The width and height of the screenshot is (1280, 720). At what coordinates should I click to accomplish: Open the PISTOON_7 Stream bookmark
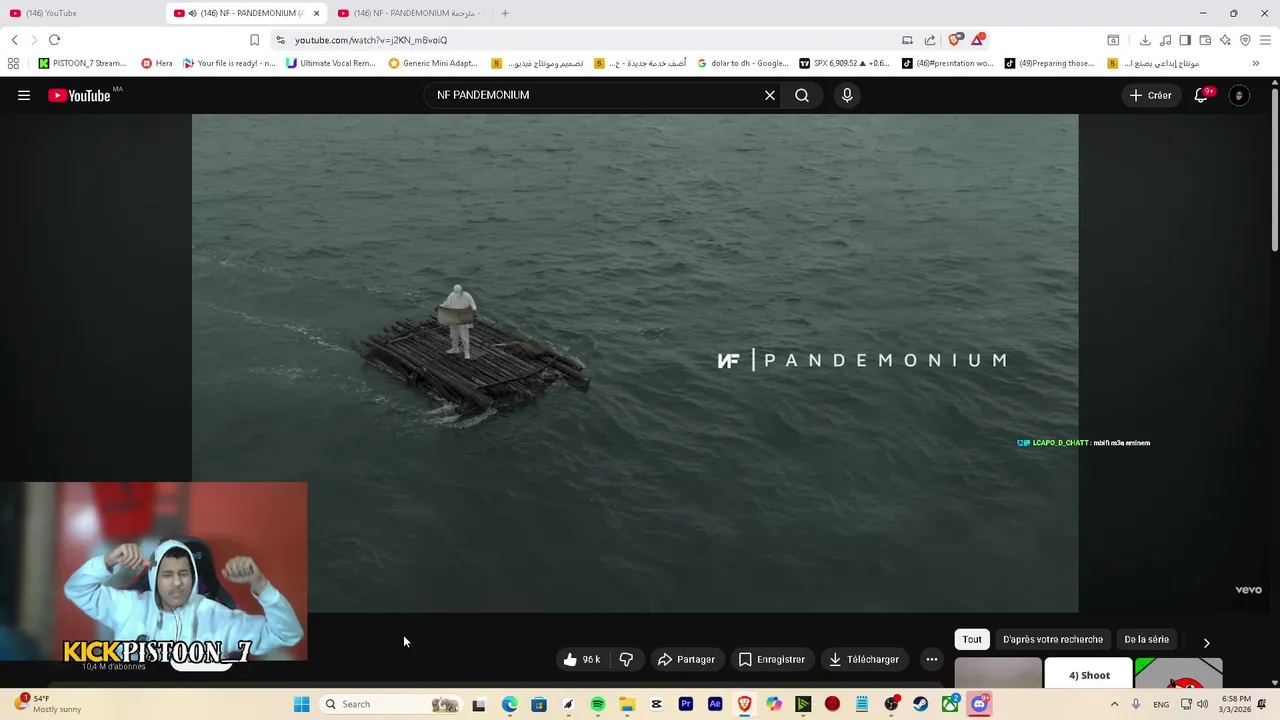(82, 63)
